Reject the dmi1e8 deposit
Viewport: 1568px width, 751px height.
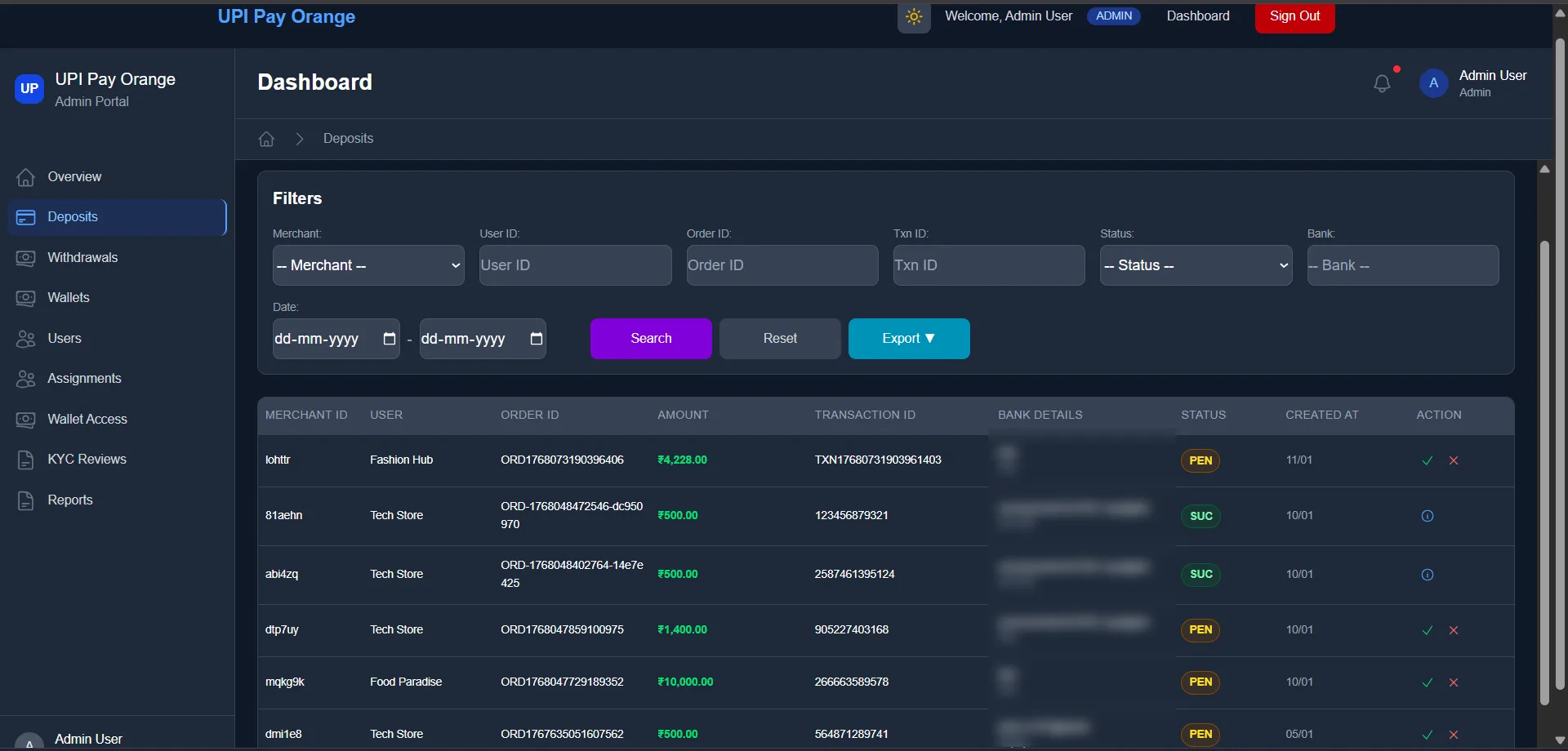click(x=1454, y=735)
